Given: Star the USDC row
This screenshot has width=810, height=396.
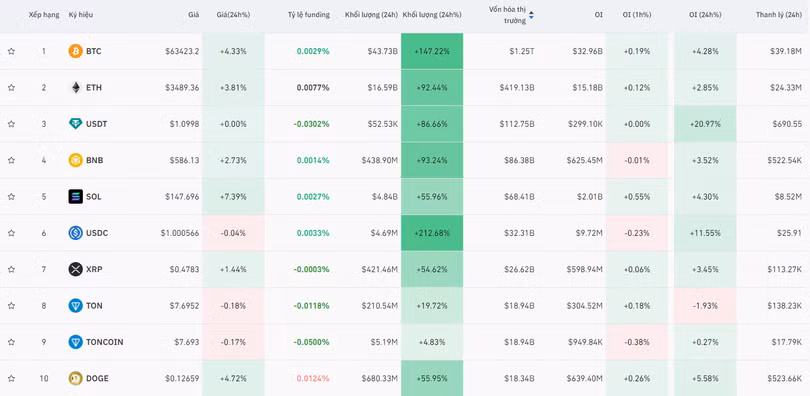Looking at the screenshot, I should (11, 233).
